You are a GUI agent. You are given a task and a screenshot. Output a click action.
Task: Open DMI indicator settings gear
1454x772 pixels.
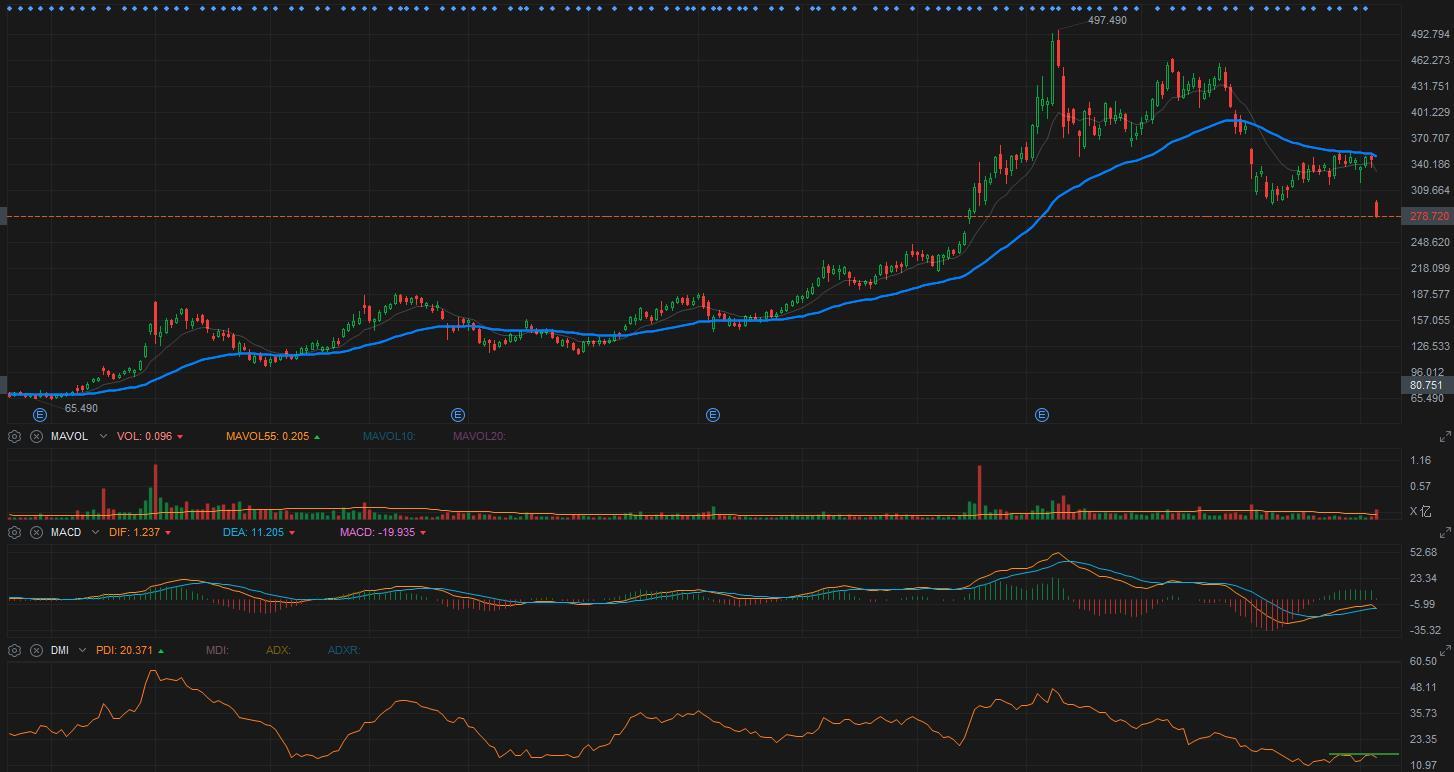click(15, 650)
